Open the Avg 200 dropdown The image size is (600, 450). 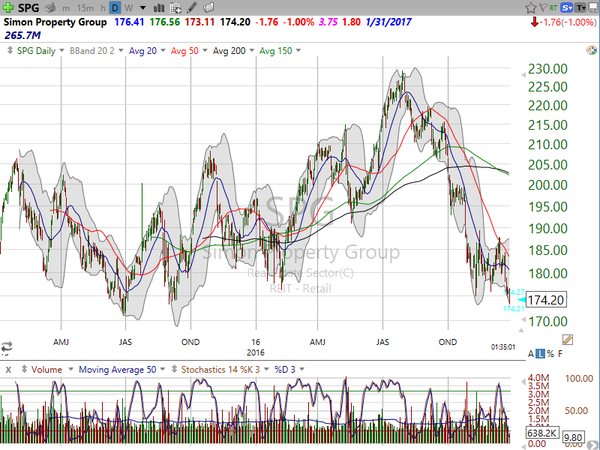pos(251,51)
